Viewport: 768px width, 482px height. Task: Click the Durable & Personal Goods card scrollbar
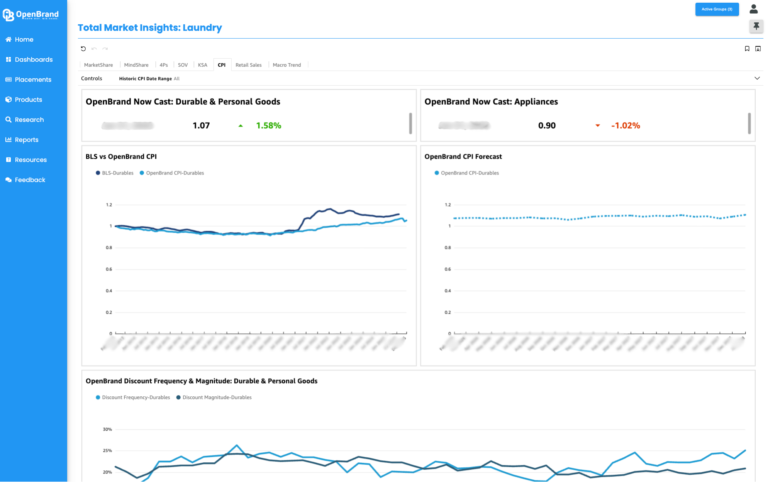(x=410, y=123)
